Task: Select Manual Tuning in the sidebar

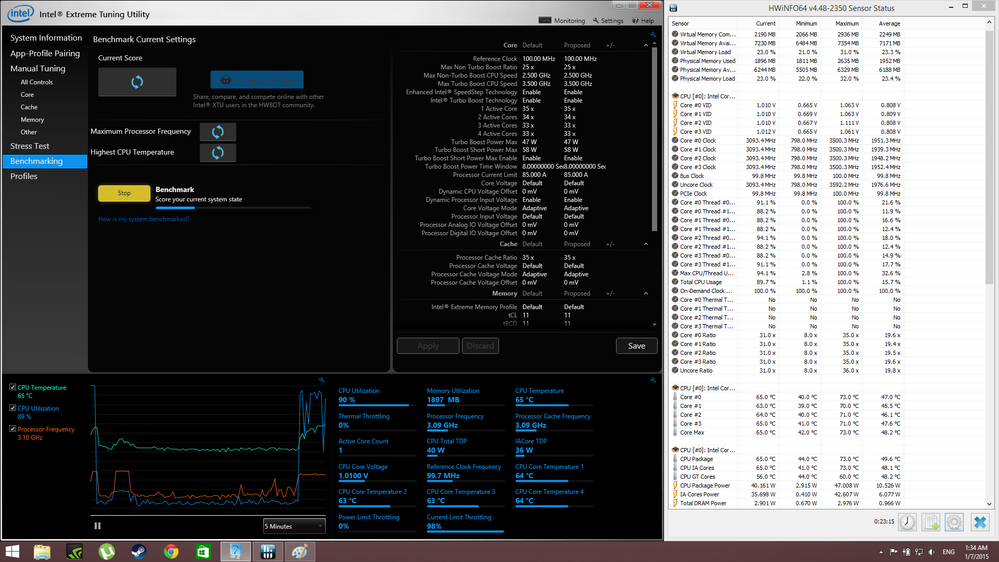Action: tap(38, 69)
